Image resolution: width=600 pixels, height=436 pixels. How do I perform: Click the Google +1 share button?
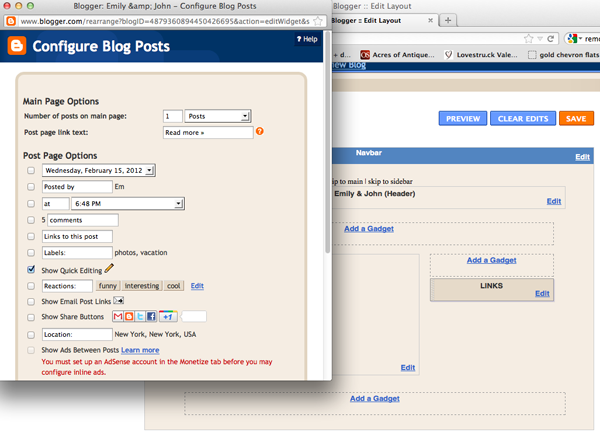point(168,316)
